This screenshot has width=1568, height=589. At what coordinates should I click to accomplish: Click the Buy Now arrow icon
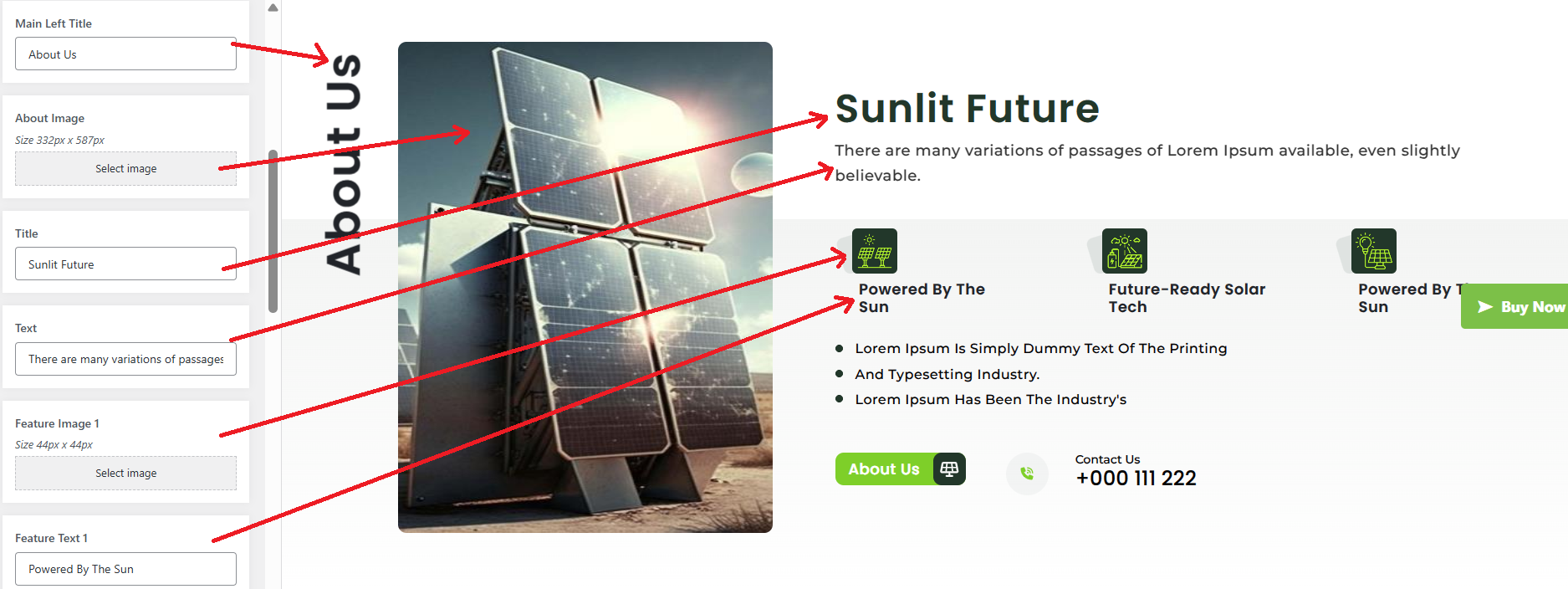point(1485,307)
